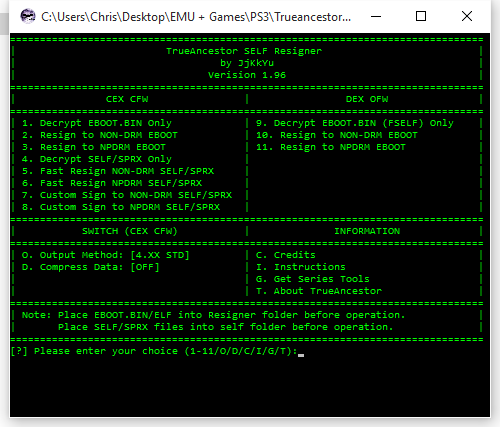This screenshot has width=500, height=427.
Task: Click option 1 Decrypt EBOOT.BIN Only
Action: (97, 123)
